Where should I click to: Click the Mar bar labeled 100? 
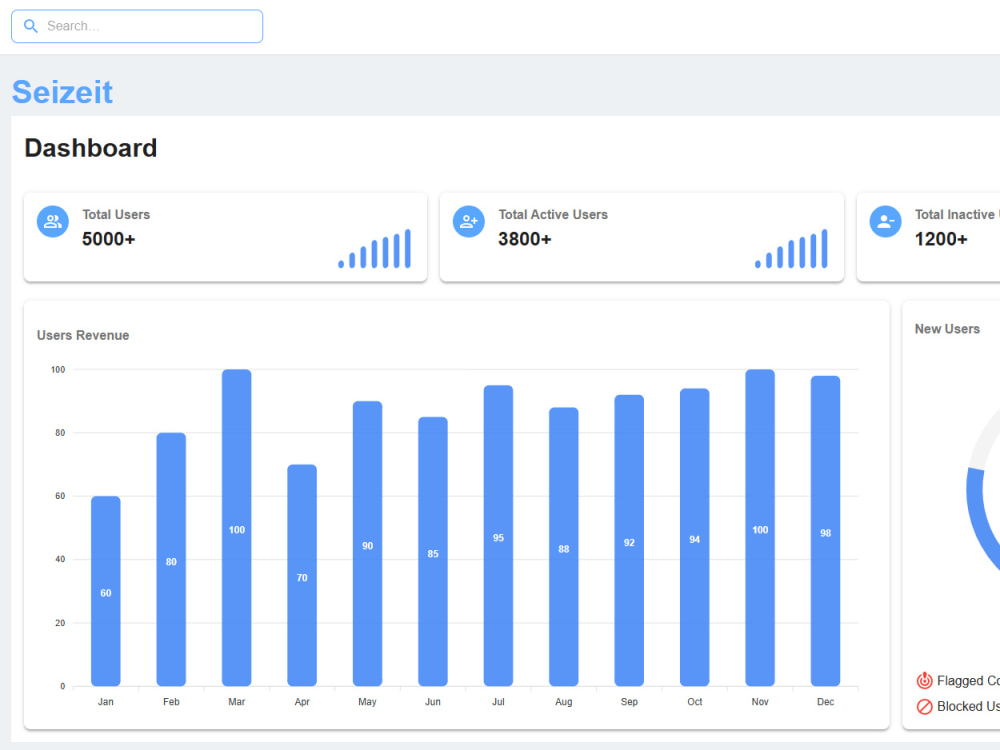click(x=237, y=528)
